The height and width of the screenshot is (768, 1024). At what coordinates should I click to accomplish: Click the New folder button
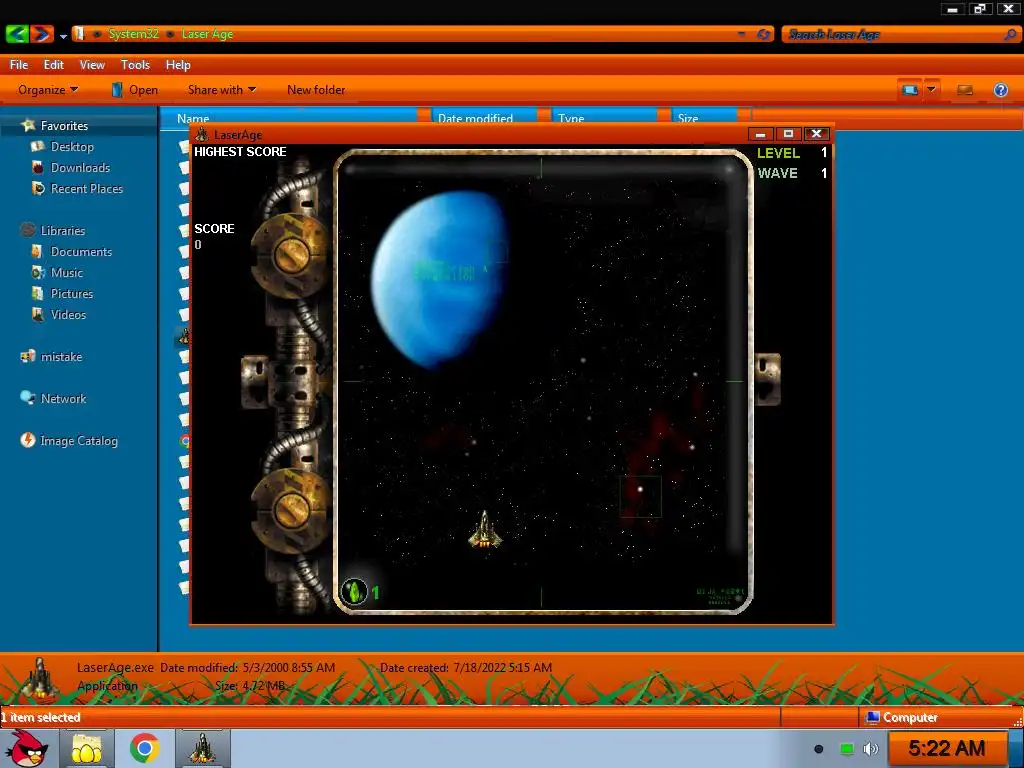(x=316, y=90)
